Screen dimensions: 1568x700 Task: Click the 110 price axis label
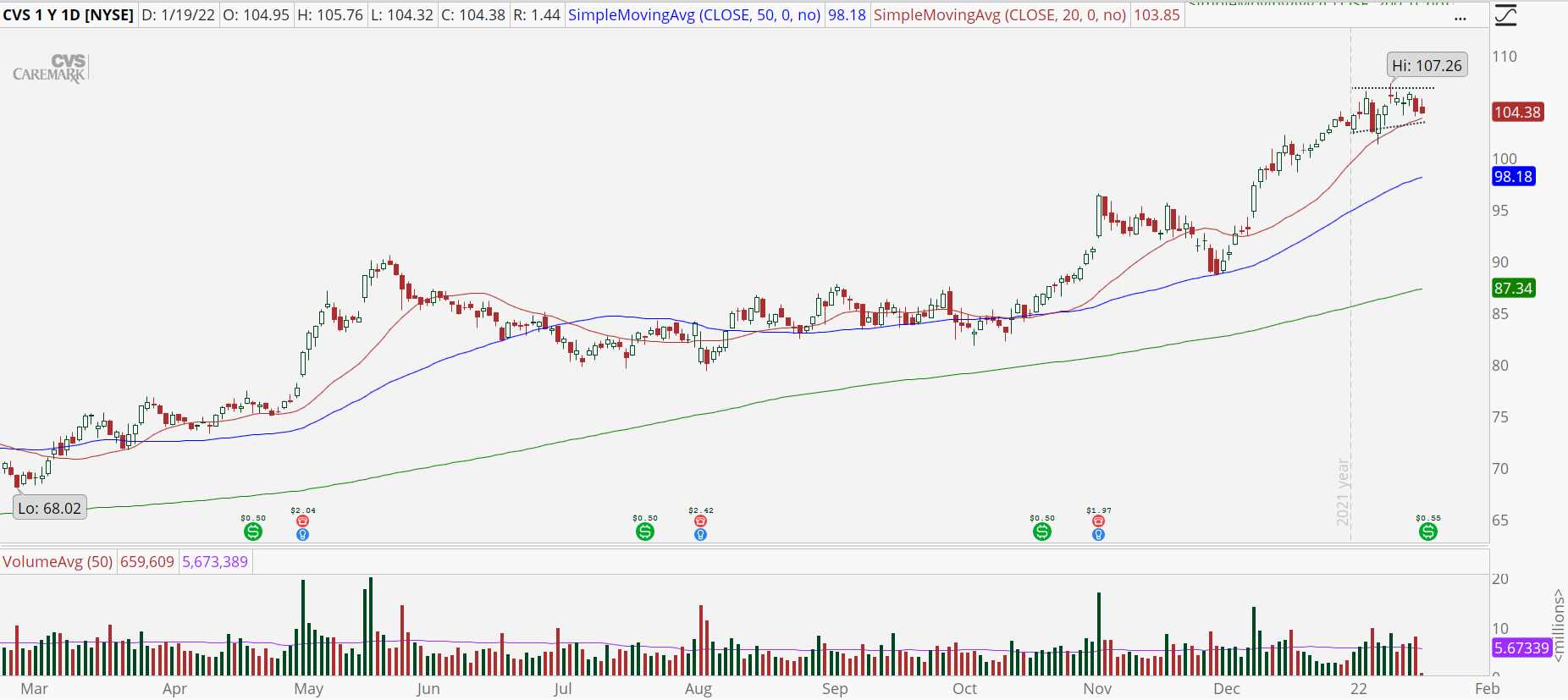click(1505, 57)
